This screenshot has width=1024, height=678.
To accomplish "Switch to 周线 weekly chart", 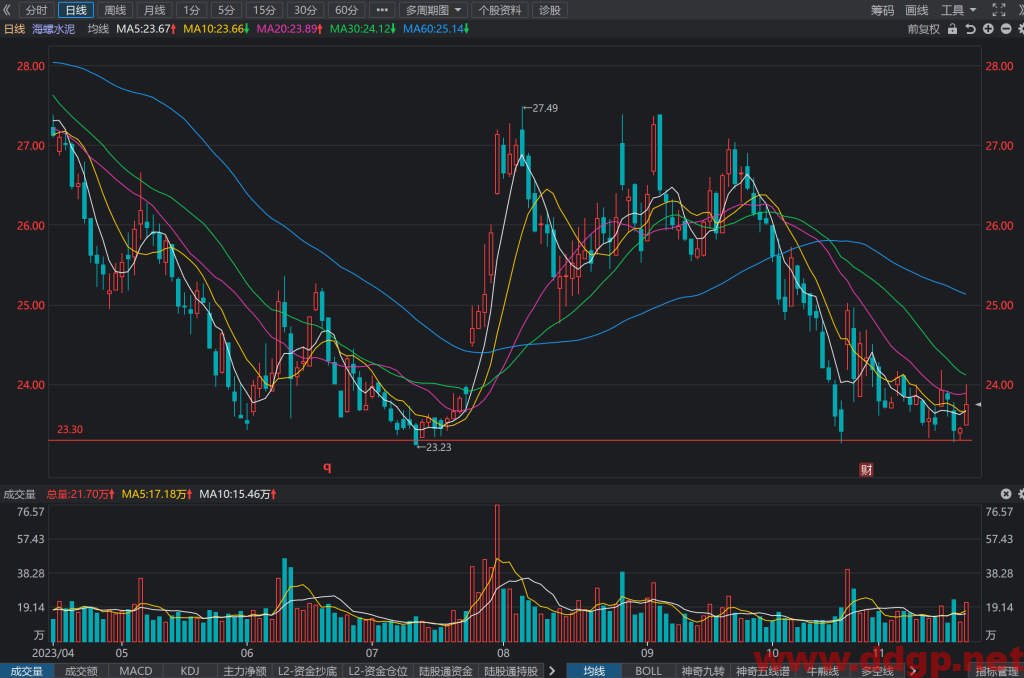I will tap(115, 10).
